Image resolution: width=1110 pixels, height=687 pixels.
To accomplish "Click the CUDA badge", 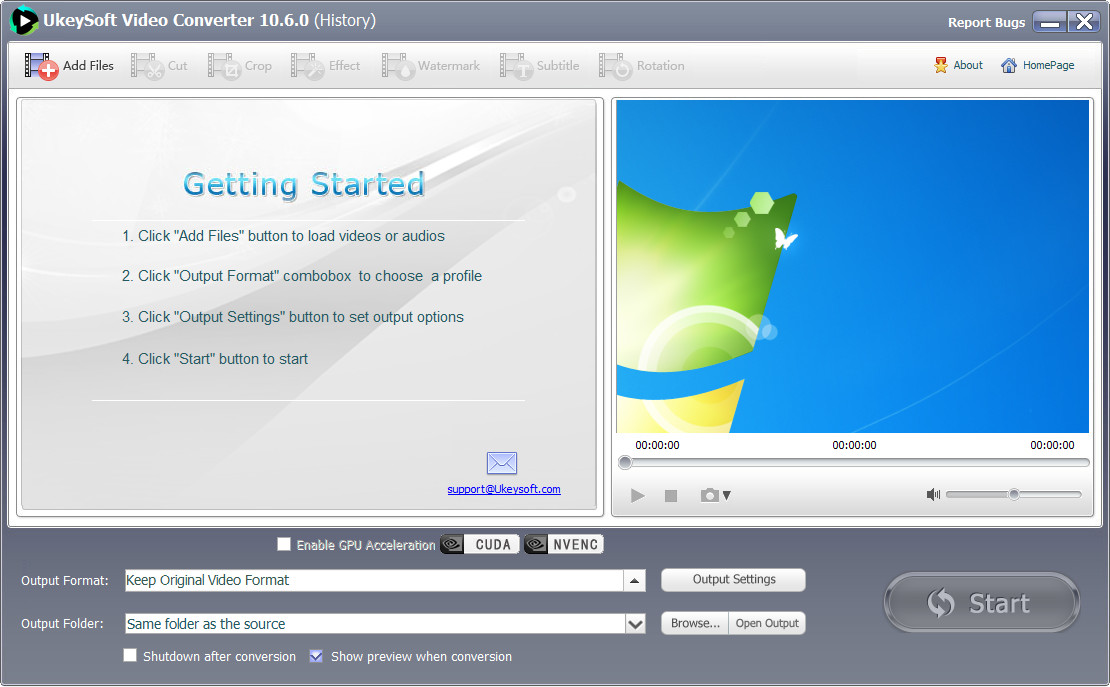I will point(480,544).
